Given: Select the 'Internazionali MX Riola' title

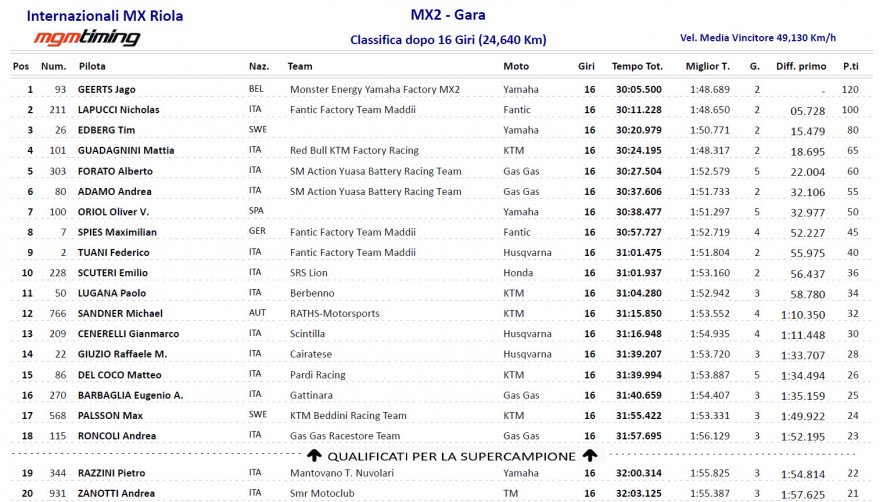Looking at the screenshot, I should [105, 15].
